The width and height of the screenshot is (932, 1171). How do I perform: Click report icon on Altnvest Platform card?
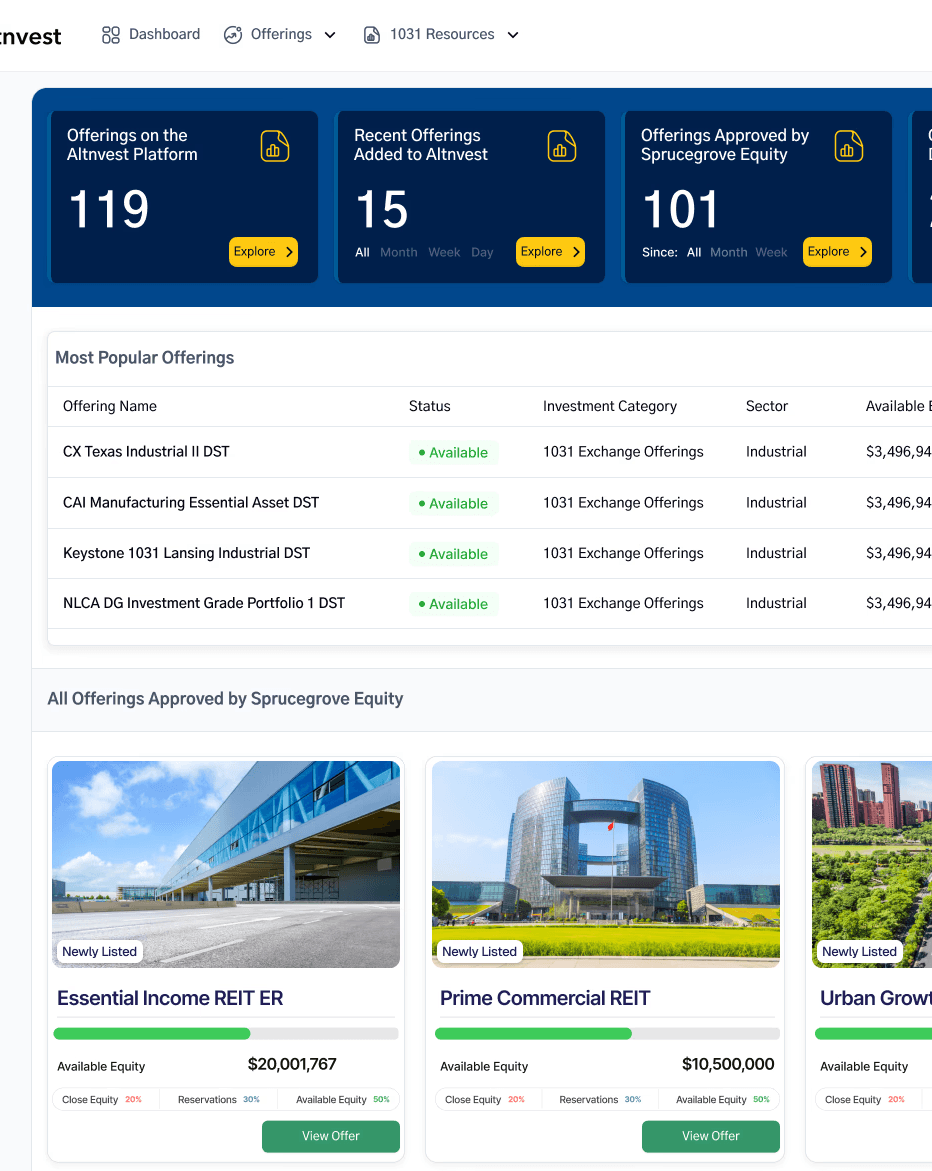[x=274, y=146]
